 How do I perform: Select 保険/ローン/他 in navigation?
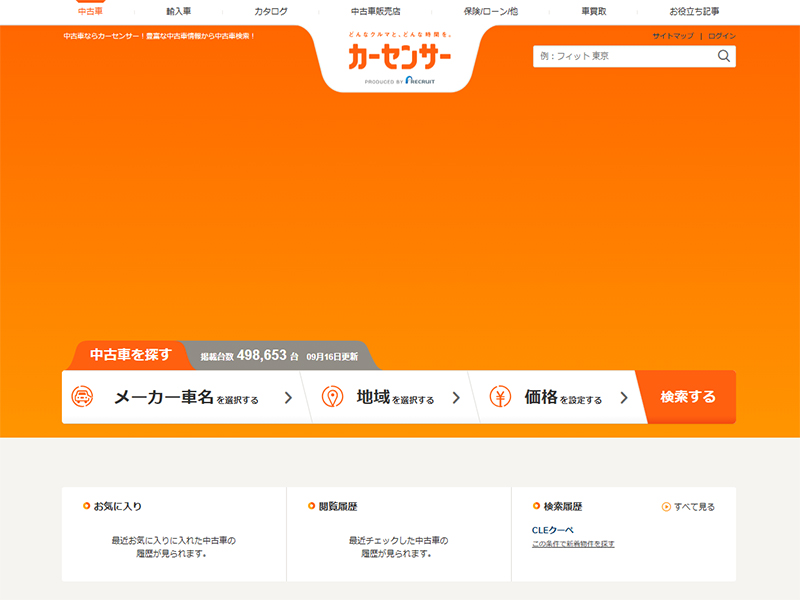[x=491, y=11]
